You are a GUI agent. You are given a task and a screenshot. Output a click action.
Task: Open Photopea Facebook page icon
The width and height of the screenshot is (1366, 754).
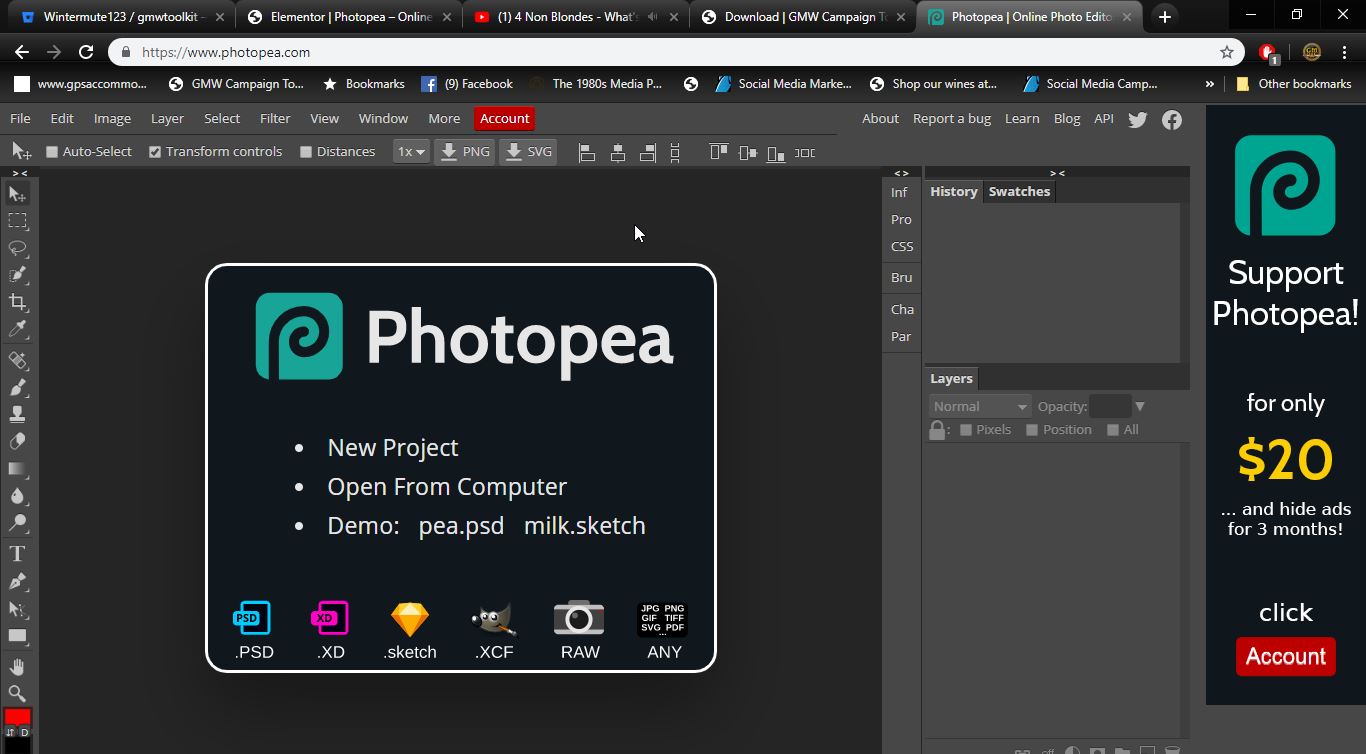tap(1172, 119)
